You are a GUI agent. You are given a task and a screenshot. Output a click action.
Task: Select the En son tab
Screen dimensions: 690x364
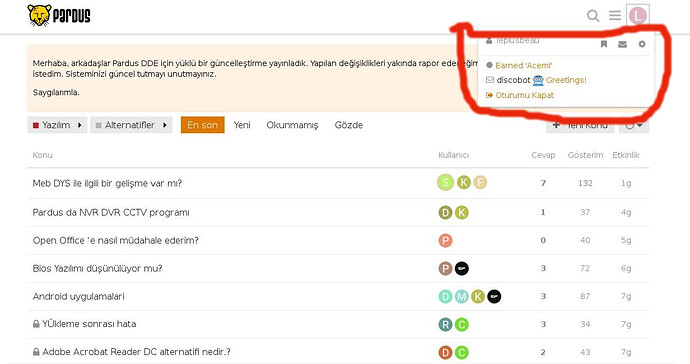pyautogui.click(x=202, y=125)
